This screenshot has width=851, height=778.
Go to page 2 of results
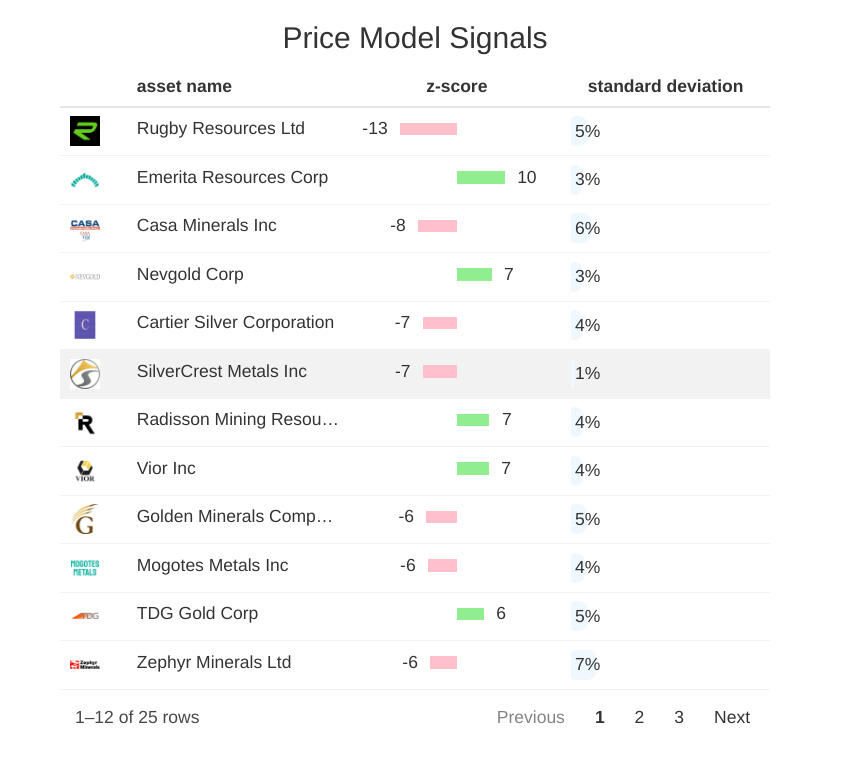(x=639, y=717)
